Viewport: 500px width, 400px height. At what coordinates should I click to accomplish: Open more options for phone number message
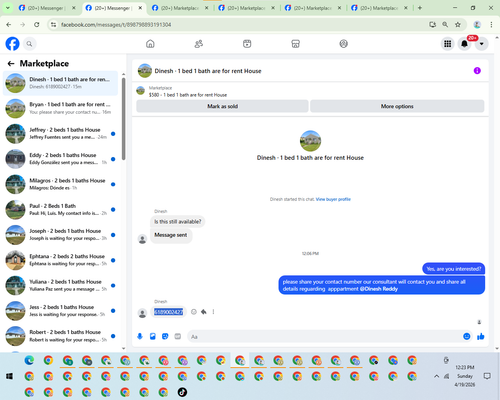pyautogui.click(x=213, y=312)
